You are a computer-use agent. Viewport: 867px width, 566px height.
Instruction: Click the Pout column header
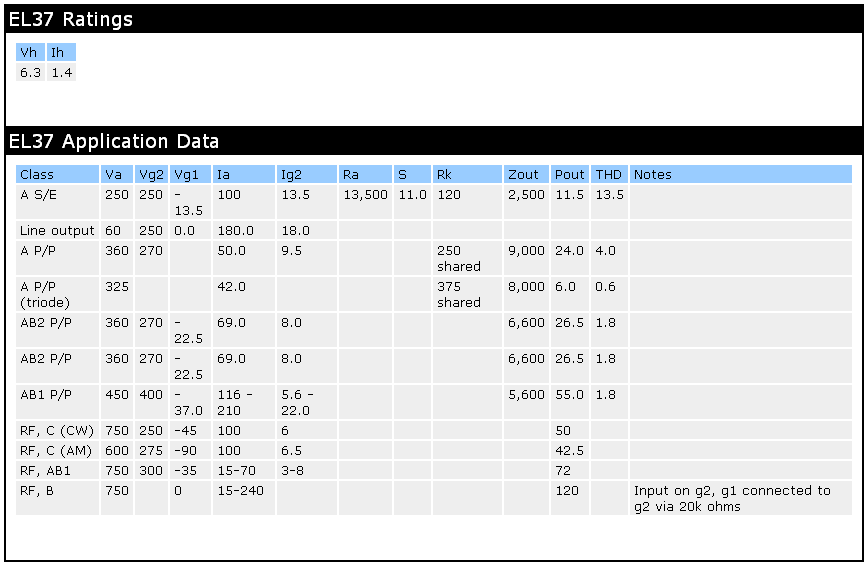click(x=570, y=175)
